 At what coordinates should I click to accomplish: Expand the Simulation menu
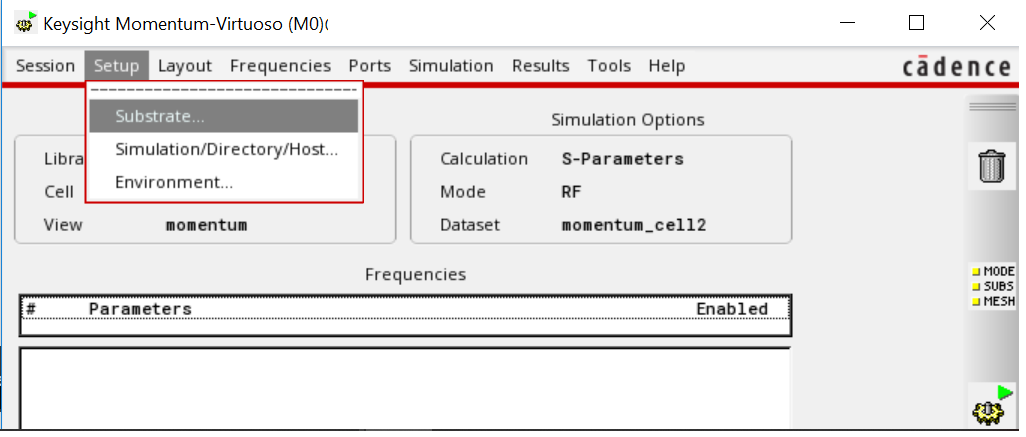click(x=451, y=66)
